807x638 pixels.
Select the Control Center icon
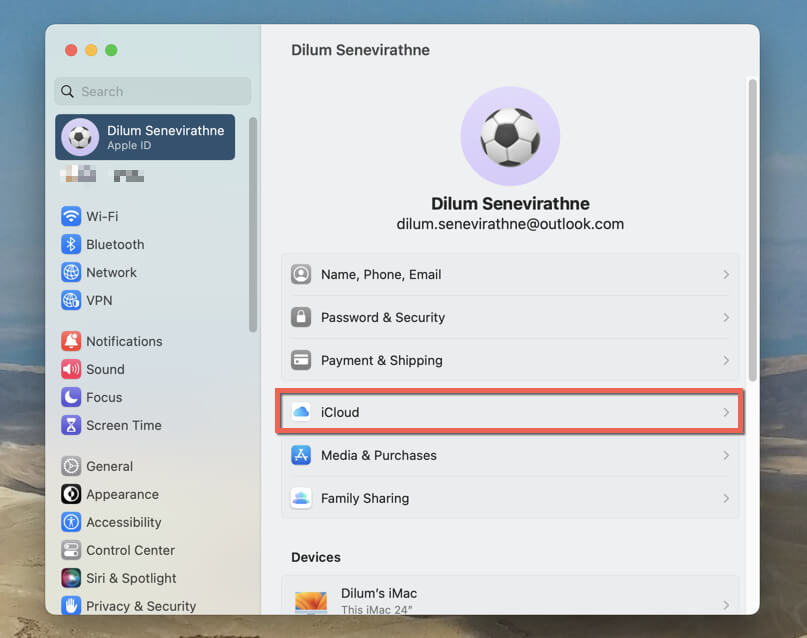[x=71, y=550]
